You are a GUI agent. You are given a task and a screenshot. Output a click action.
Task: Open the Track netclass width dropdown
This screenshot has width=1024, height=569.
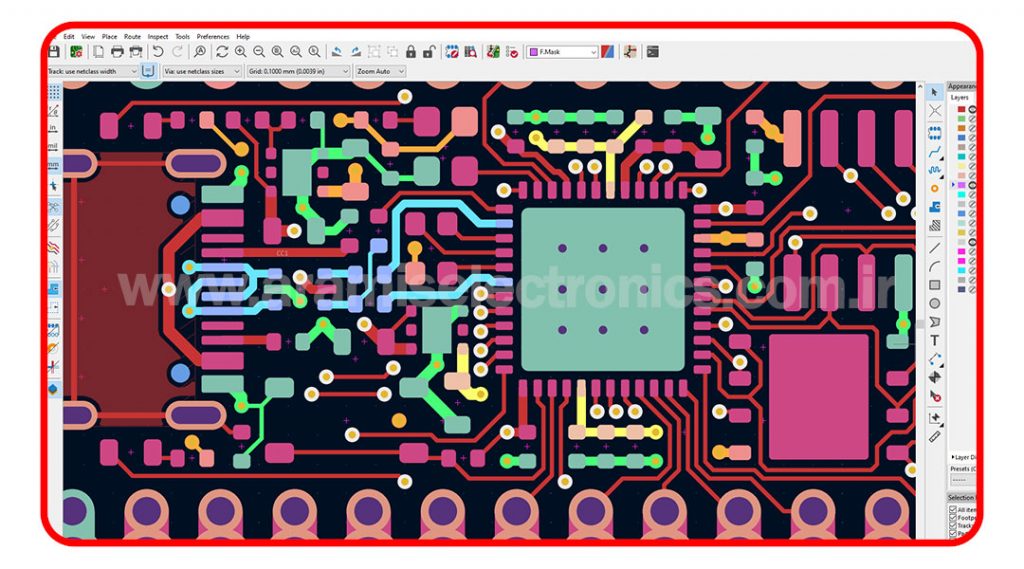pyautogui.click(x=92, y=71)
